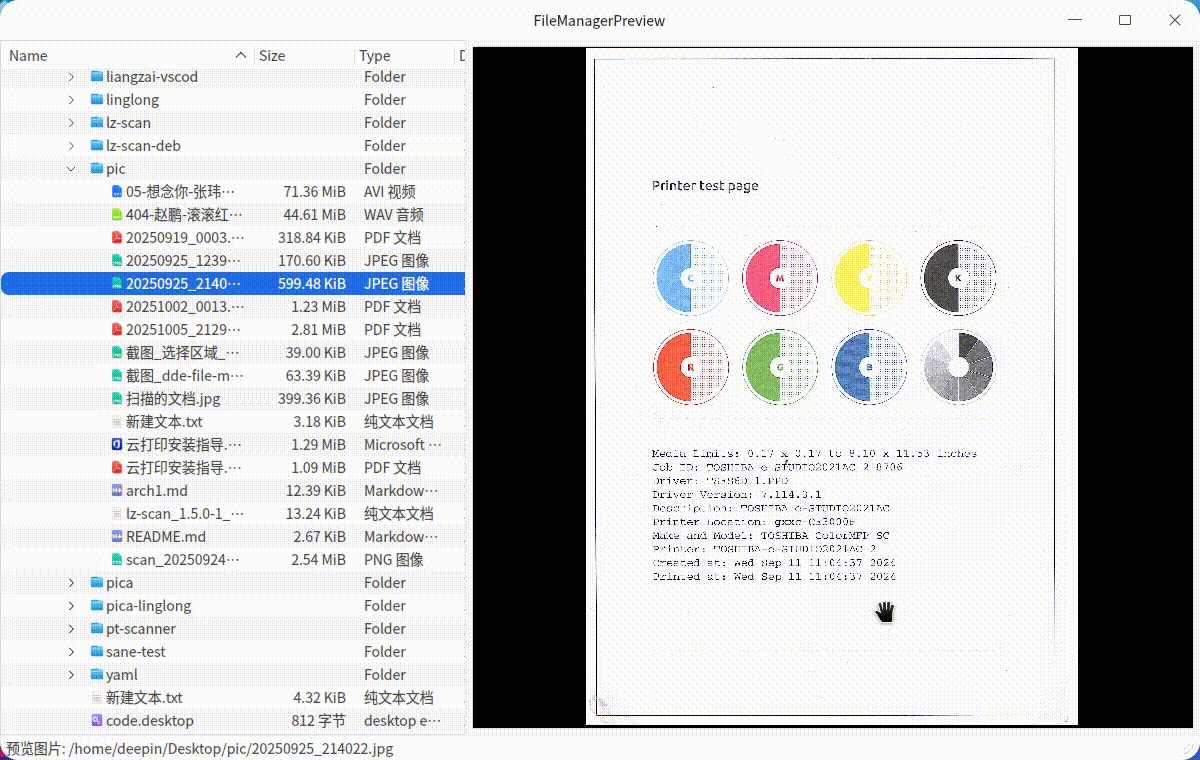Click the JPEG icon of 20250925_1239

tap(117, 261)
